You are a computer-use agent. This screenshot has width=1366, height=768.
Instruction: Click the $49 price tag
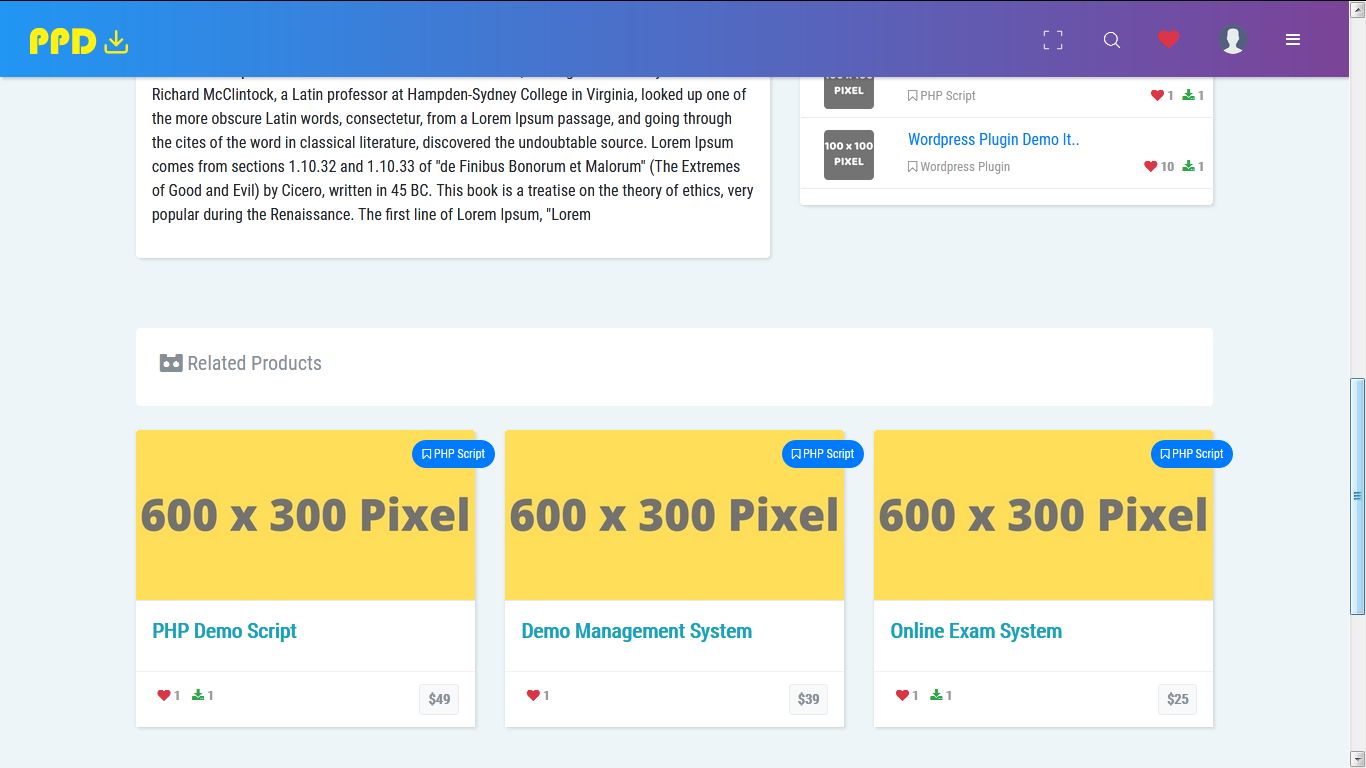[438, 699]
